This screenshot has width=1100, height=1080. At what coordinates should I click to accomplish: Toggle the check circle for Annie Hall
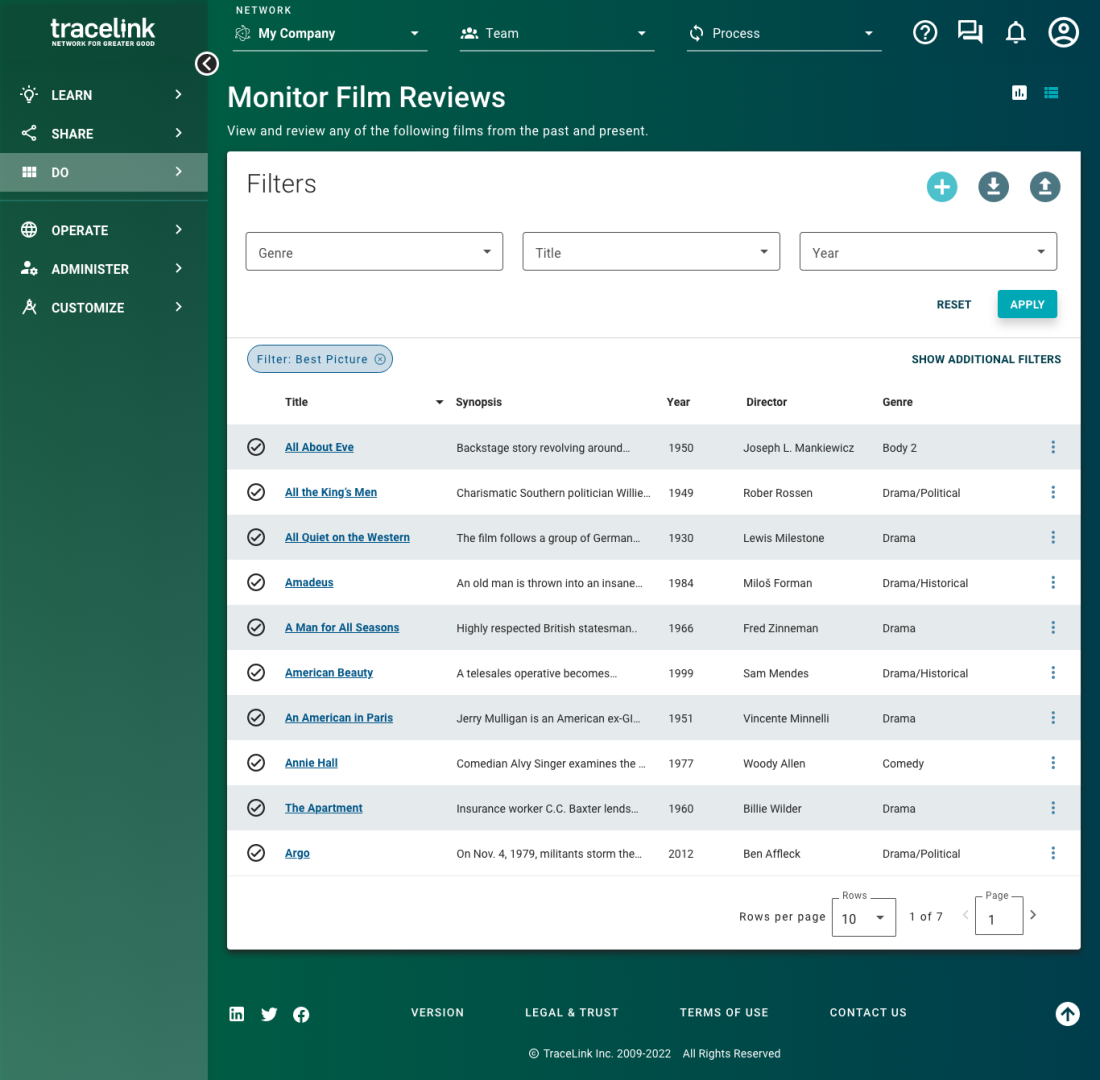point(256,763)
